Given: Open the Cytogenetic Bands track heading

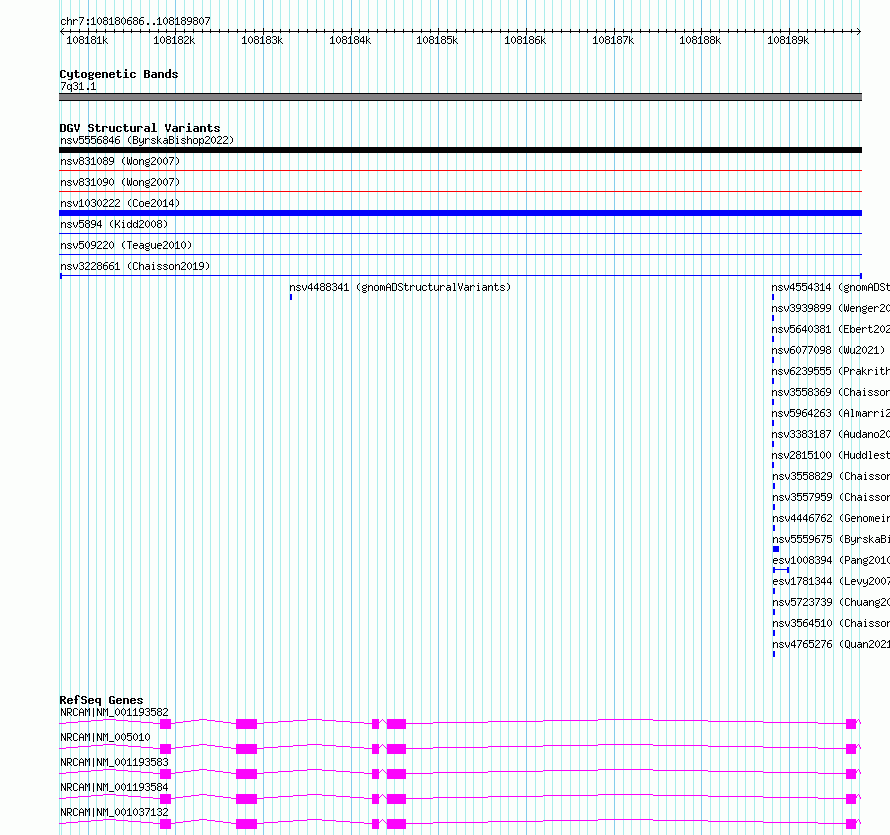Looking at the screenshot, I should pyautogui.click(x=119, y=74).
